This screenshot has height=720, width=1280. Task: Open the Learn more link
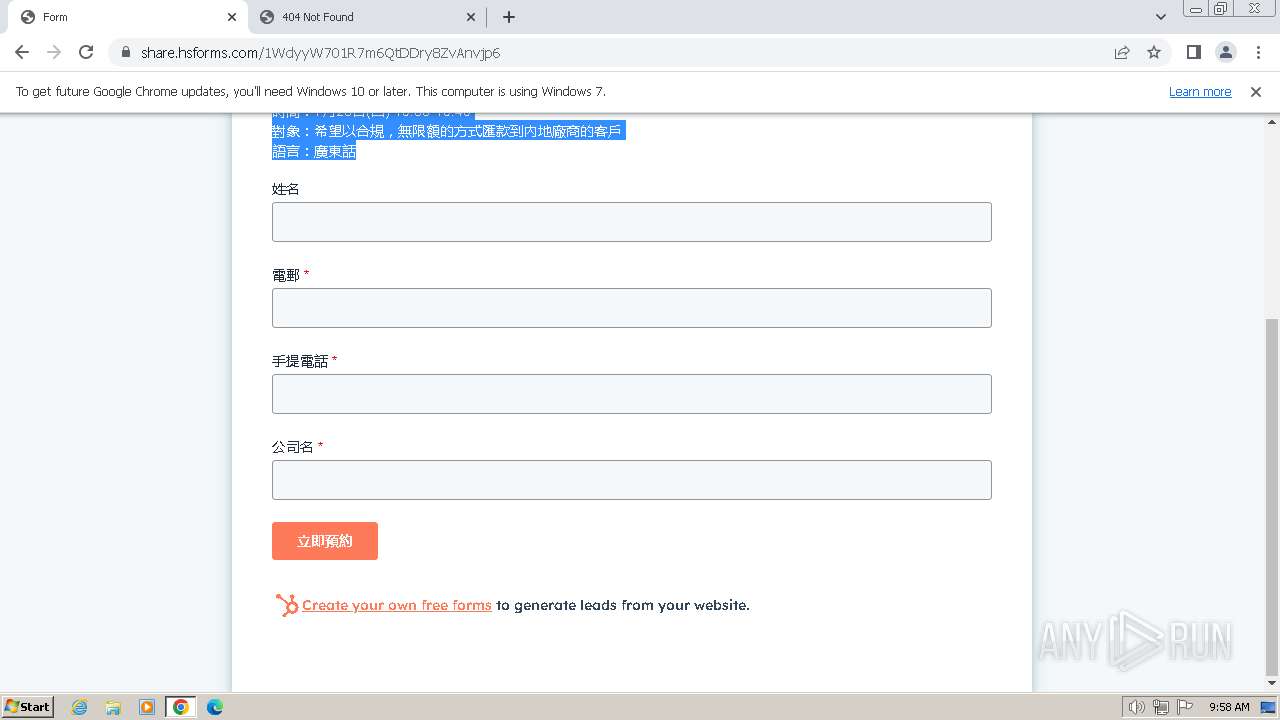[1200, 92]
